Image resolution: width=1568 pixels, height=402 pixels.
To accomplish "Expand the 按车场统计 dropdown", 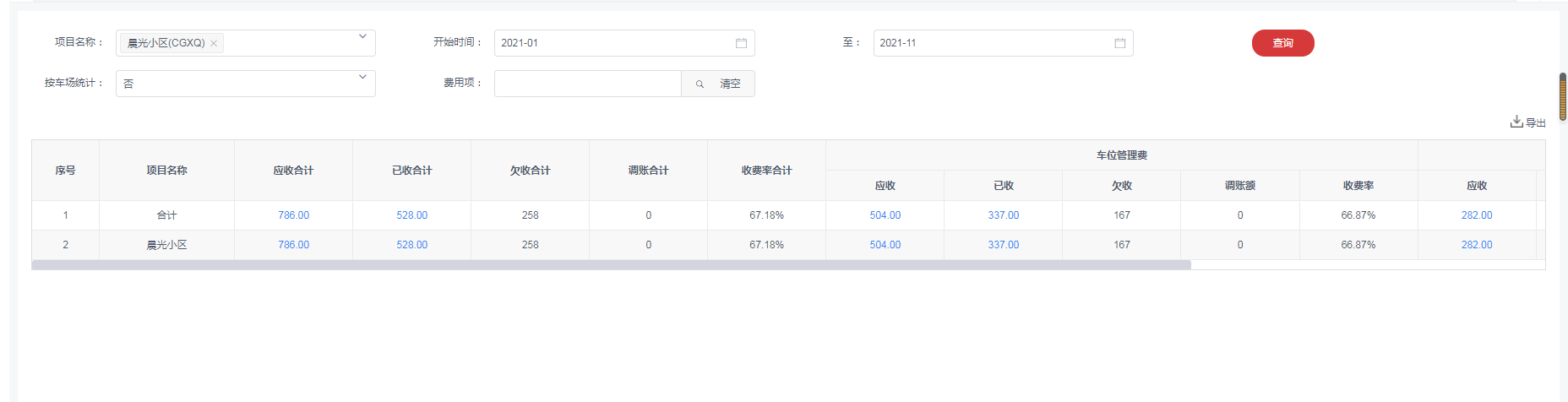I will click(x=362, y=78).
